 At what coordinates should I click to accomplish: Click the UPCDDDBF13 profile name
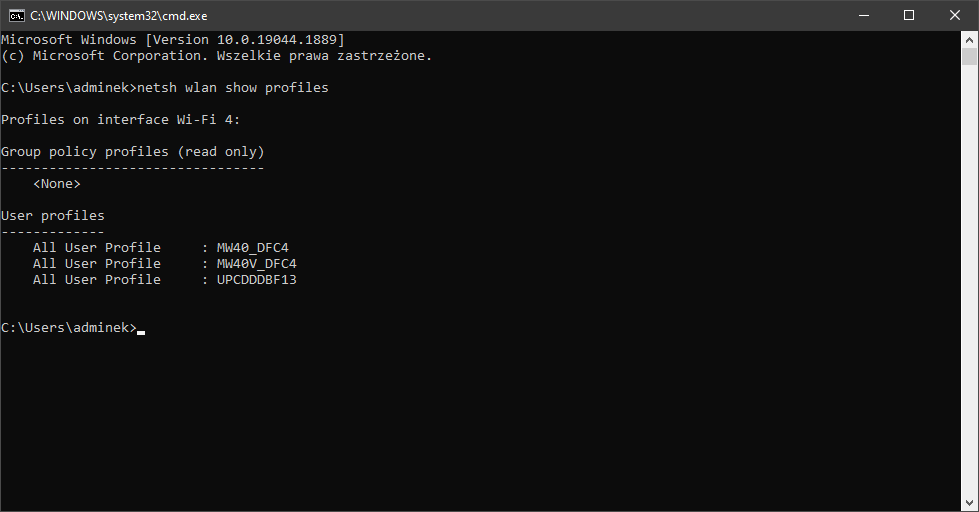pos(256,280)
